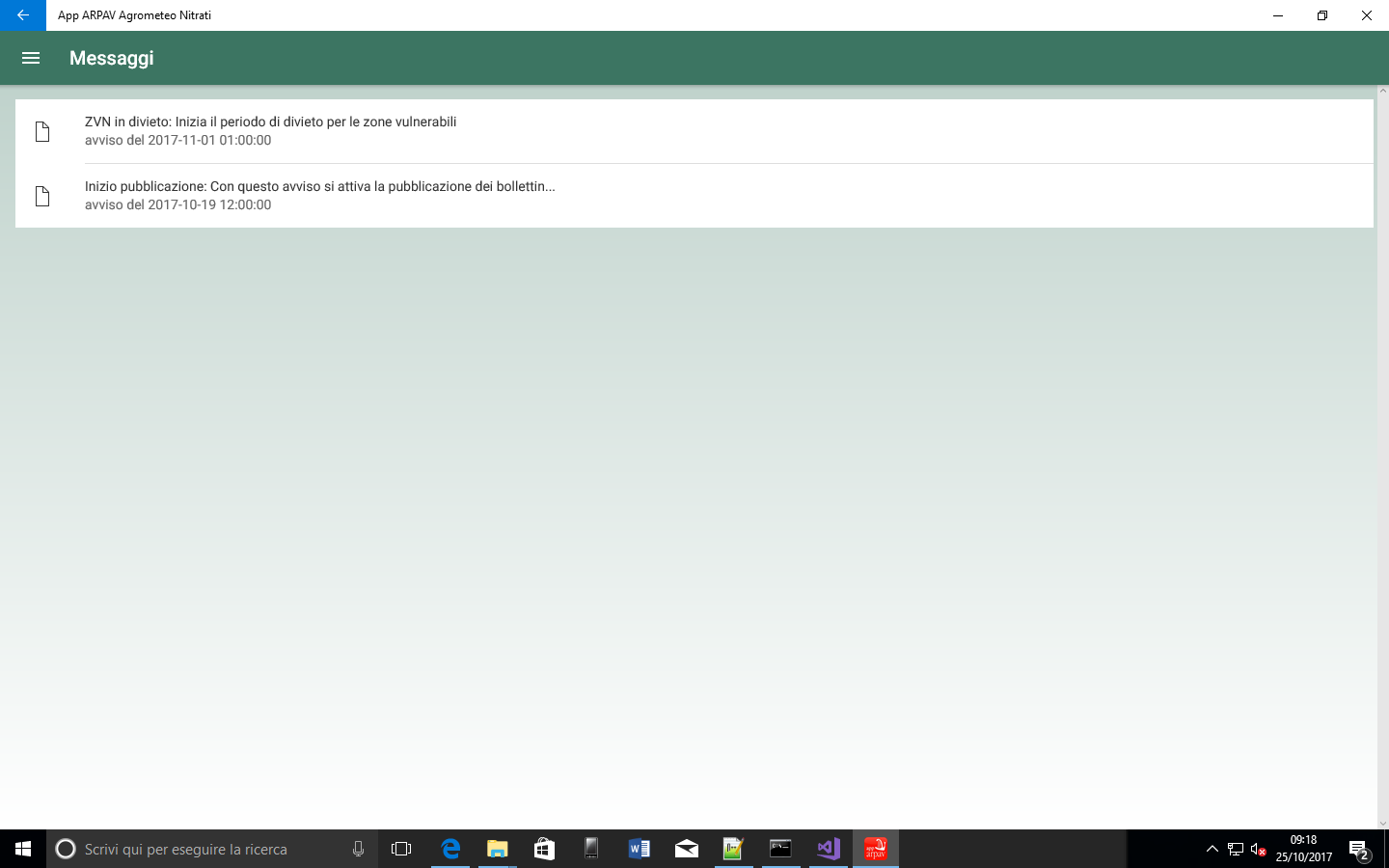Select date 'avviso del 2017-10-19 12:00:00'
Screen dimensions: 1389x868
point(177,204)
